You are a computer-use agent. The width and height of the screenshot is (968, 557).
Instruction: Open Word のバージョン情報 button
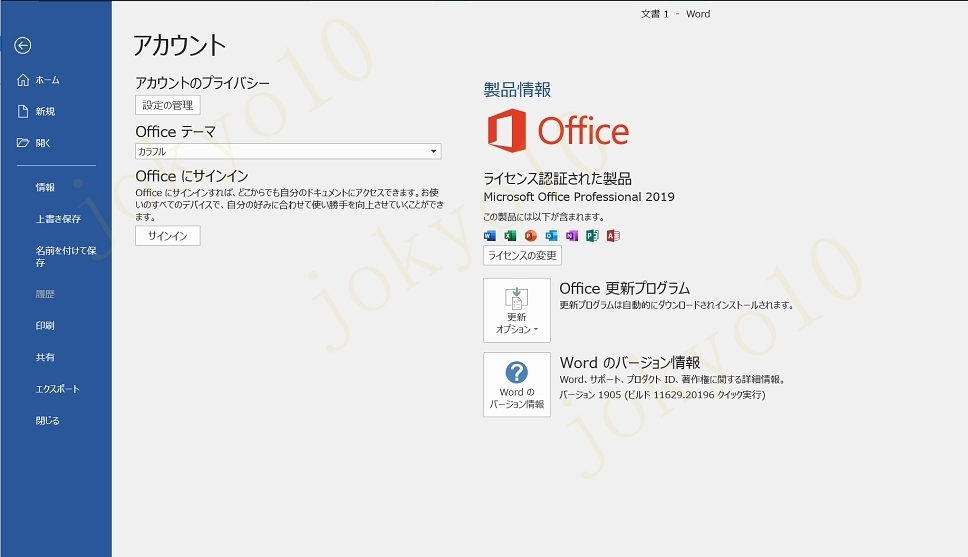click(x=516, y=384)
